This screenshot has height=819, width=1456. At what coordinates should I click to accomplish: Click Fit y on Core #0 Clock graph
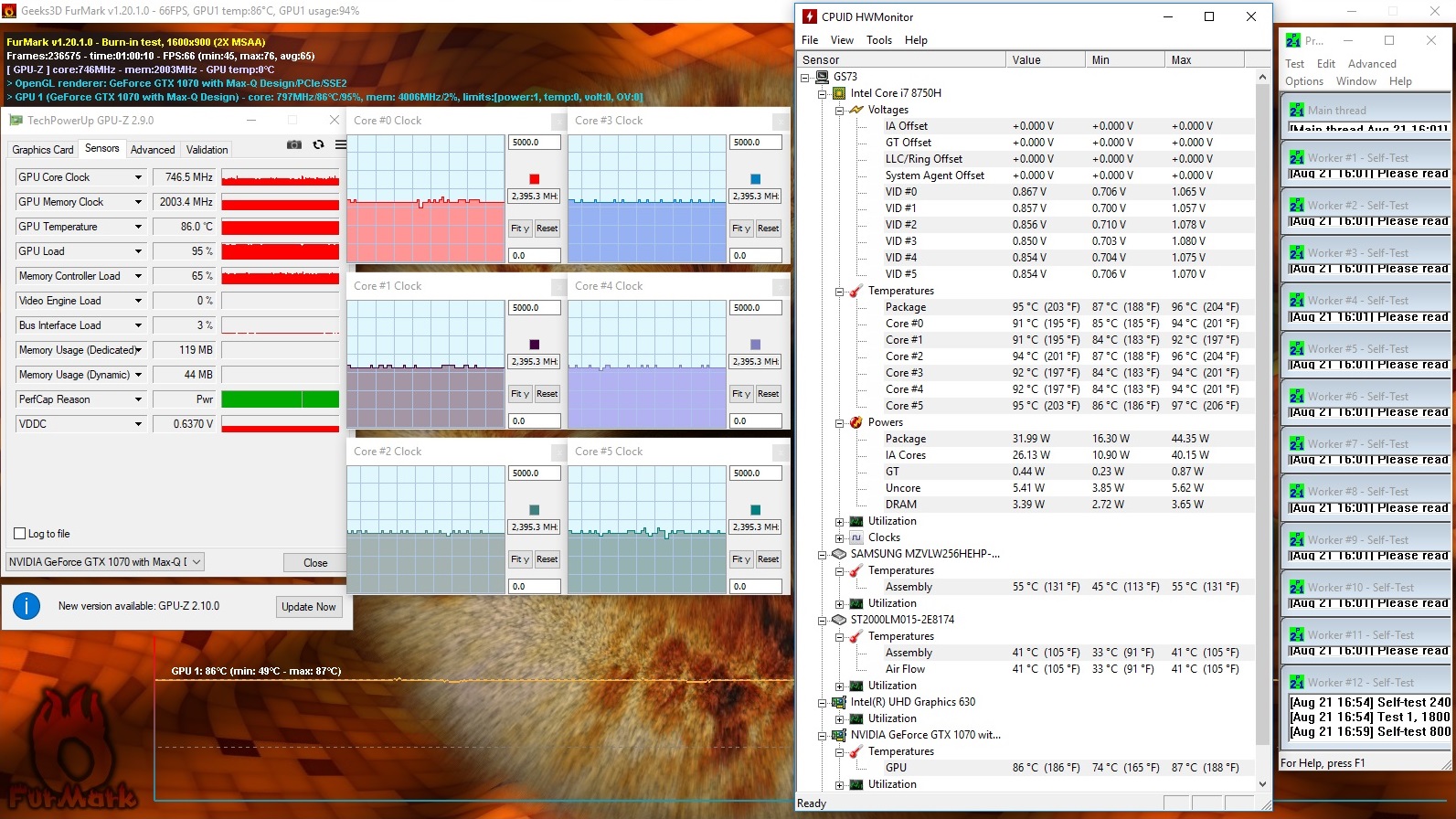click(x=519, y=229)
